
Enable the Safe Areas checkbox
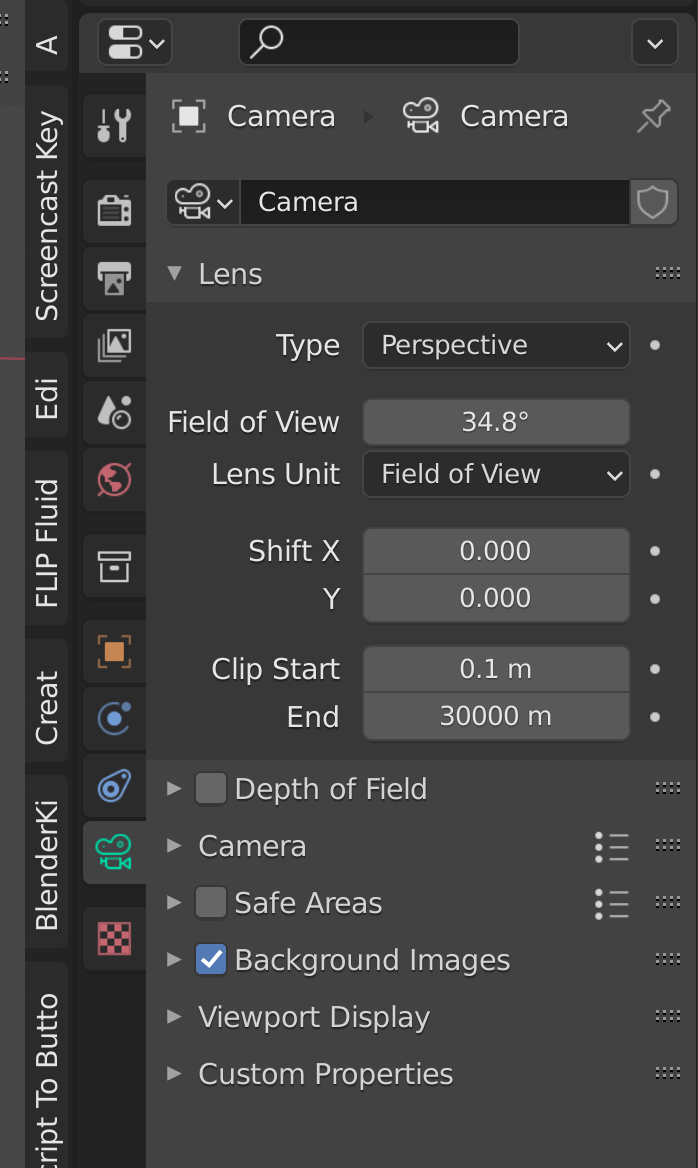(x=211, y=903)
